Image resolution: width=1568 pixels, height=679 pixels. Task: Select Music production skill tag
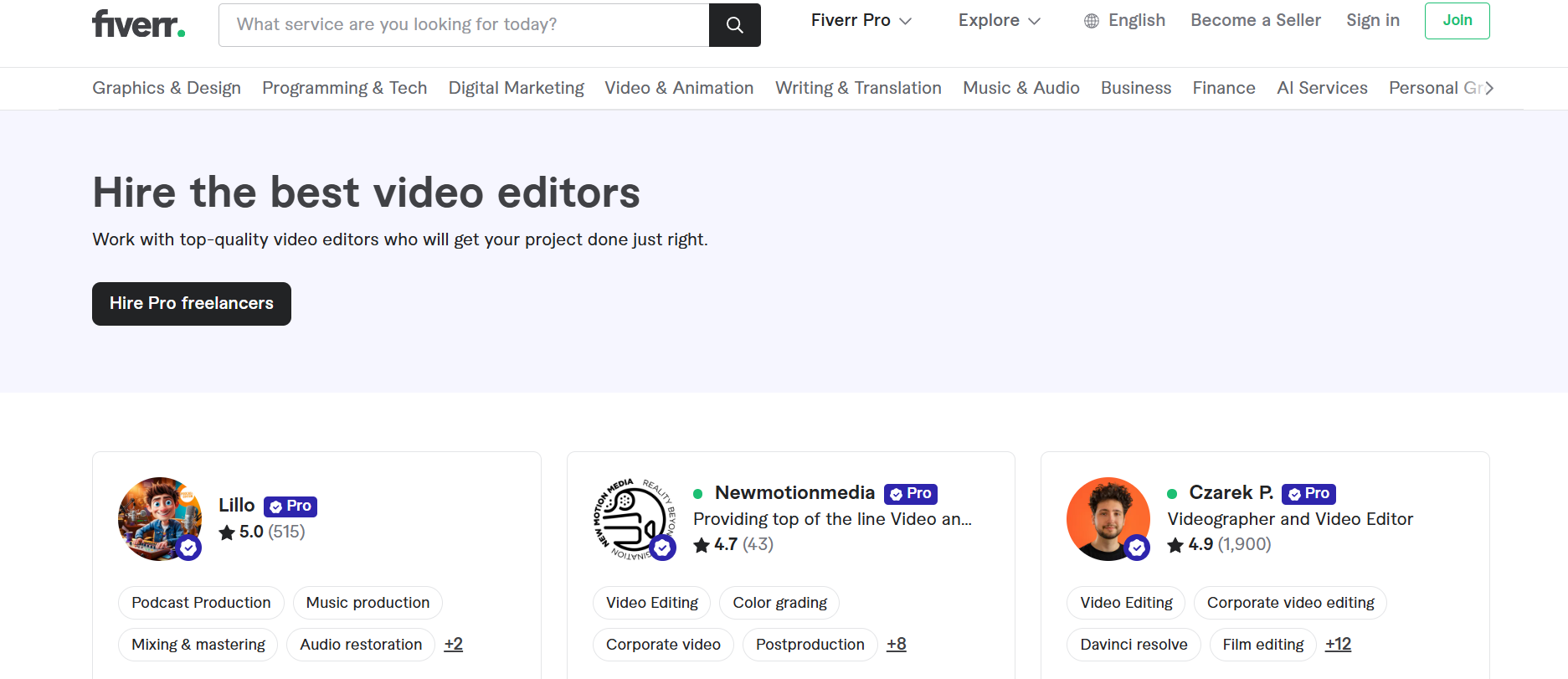point(368,603)
